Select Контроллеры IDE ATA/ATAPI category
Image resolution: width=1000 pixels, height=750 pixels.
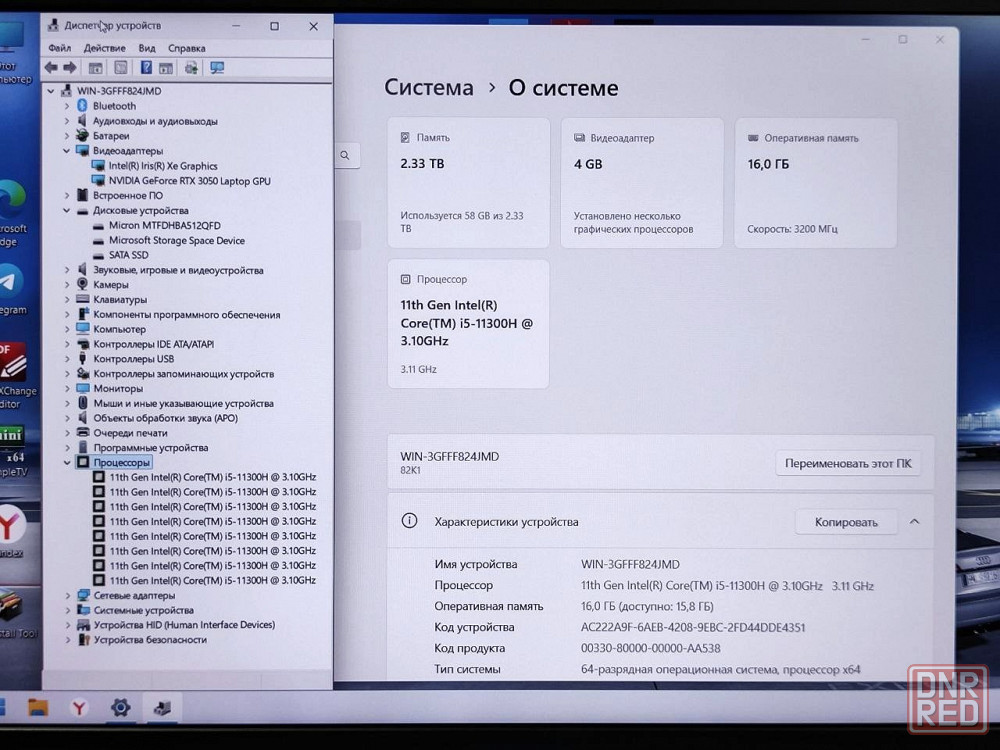pos(154,344)
